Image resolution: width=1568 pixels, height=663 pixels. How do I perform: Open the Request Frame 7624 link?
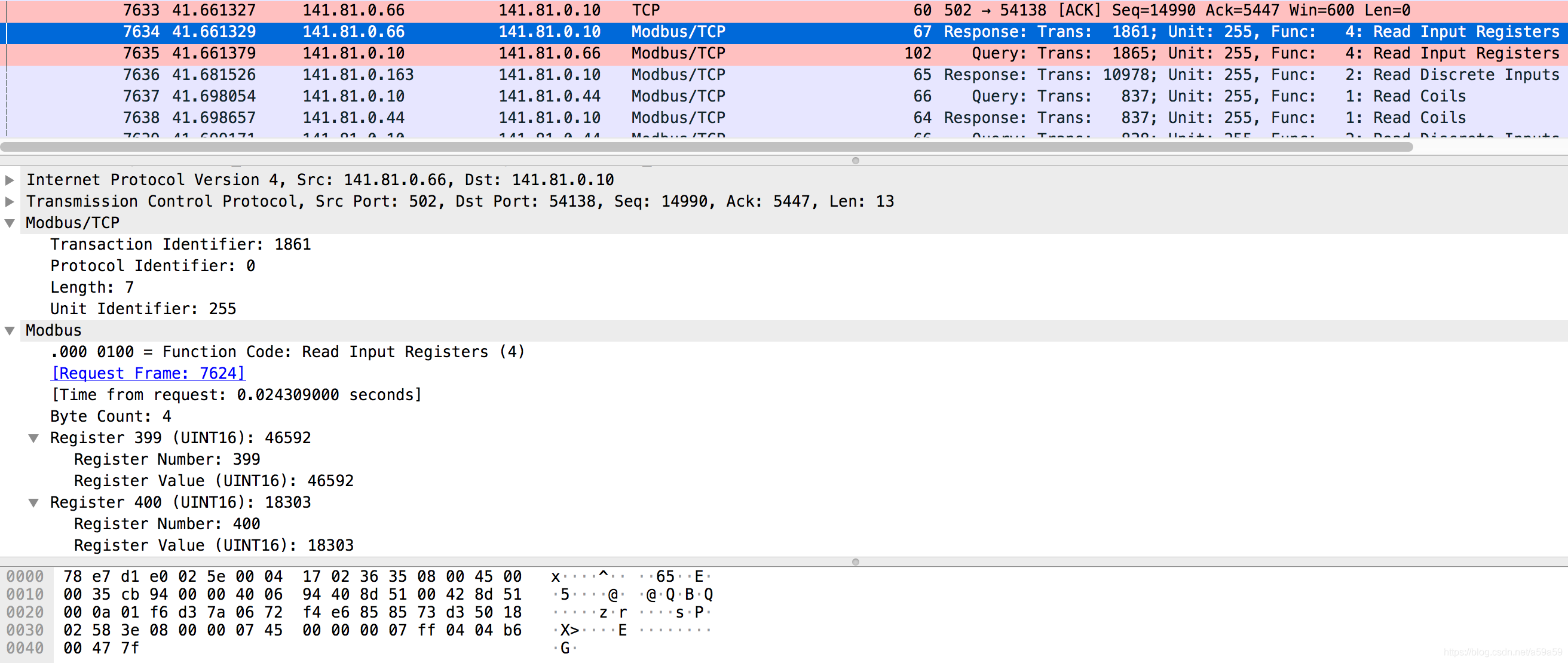pyautogui.click(x=148, y=373)
